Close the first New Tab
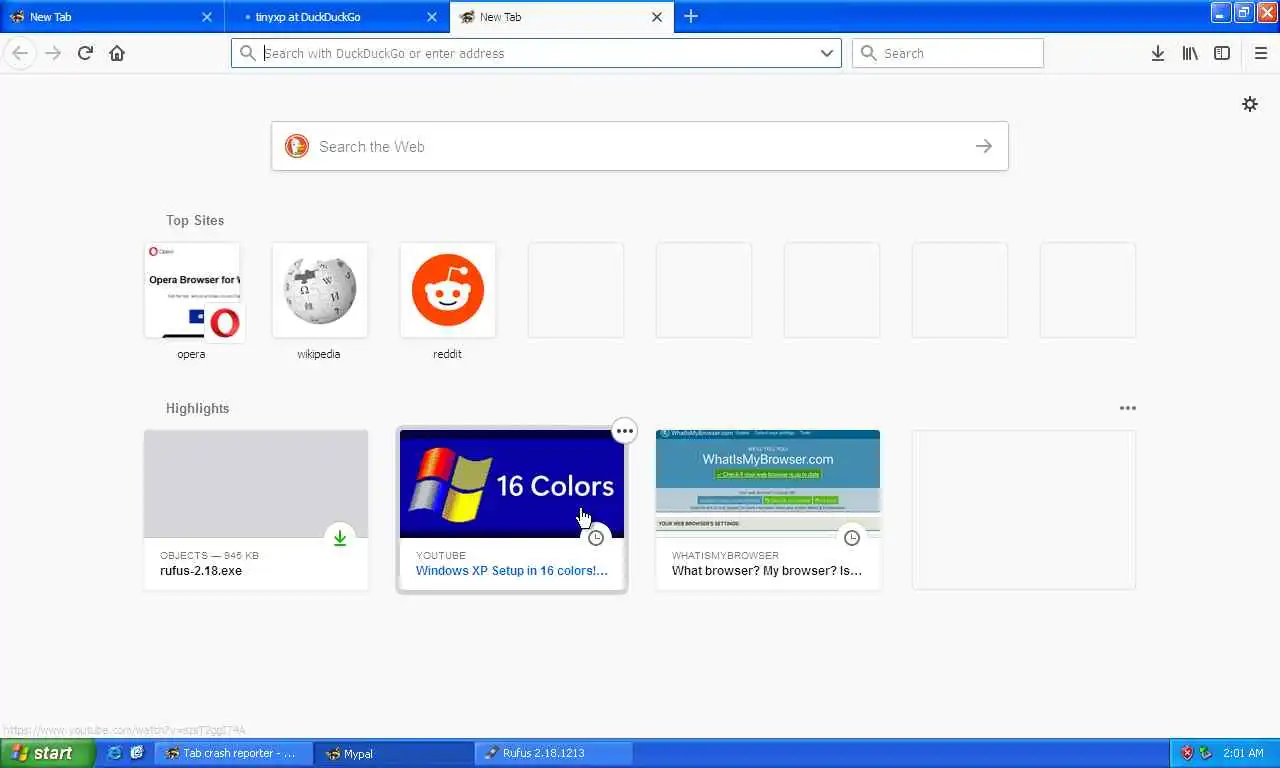The height and width of the screenshot is (768, 1280). point(207,17)
